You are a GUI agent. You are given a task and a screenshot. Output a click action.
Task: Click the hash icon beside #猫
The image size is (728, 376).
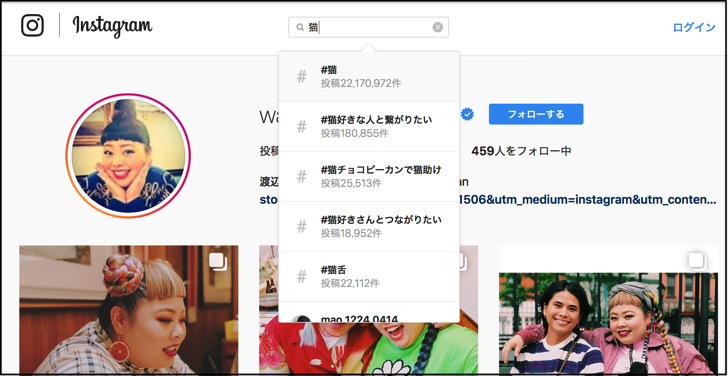[x=302, y=77]
